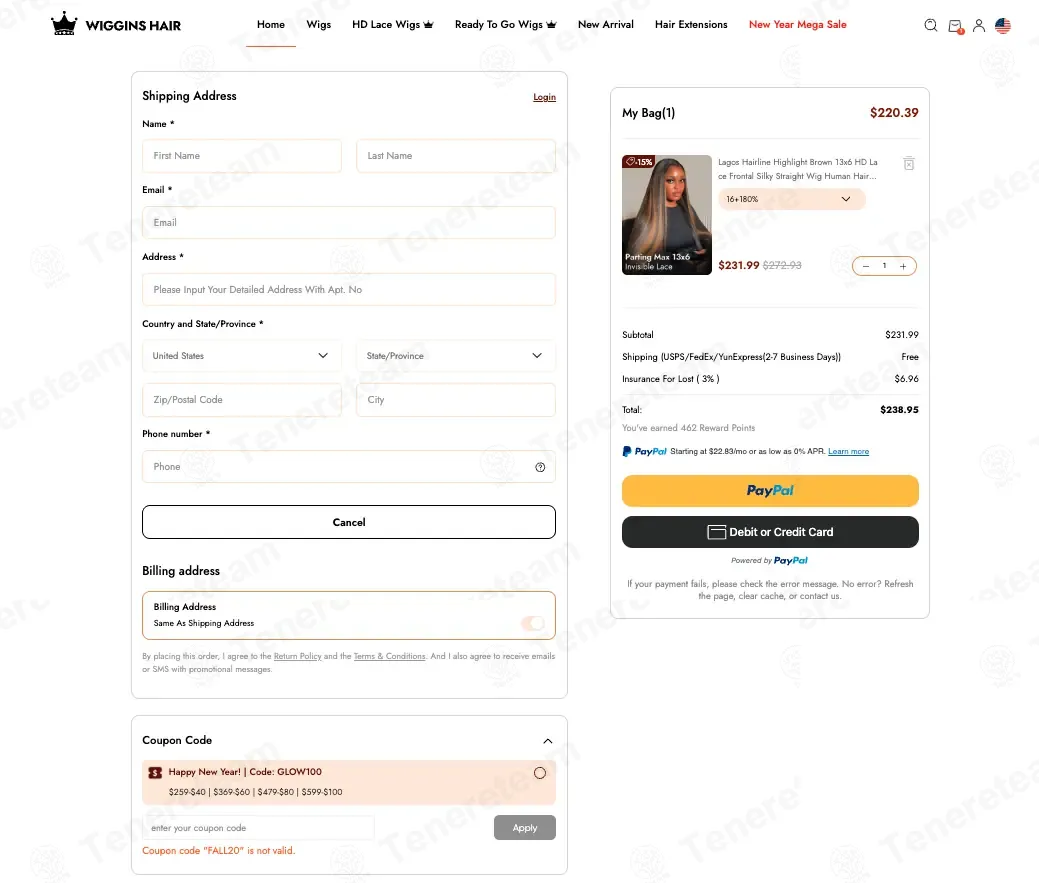Open the Lagos Hairline wig title
1039x883 pixels.
point(798,169)
